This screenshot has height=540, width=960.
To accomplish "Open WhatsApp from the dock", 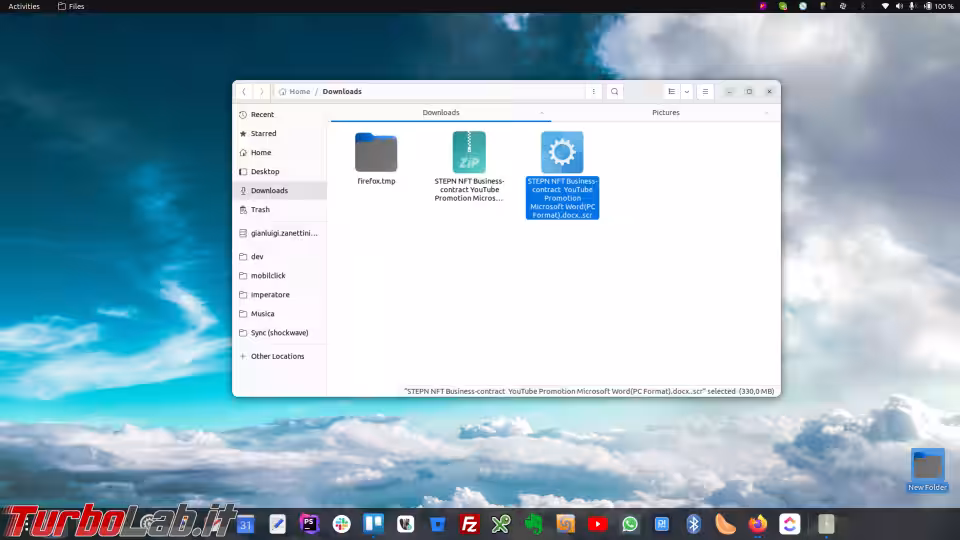I will [629, 524].
